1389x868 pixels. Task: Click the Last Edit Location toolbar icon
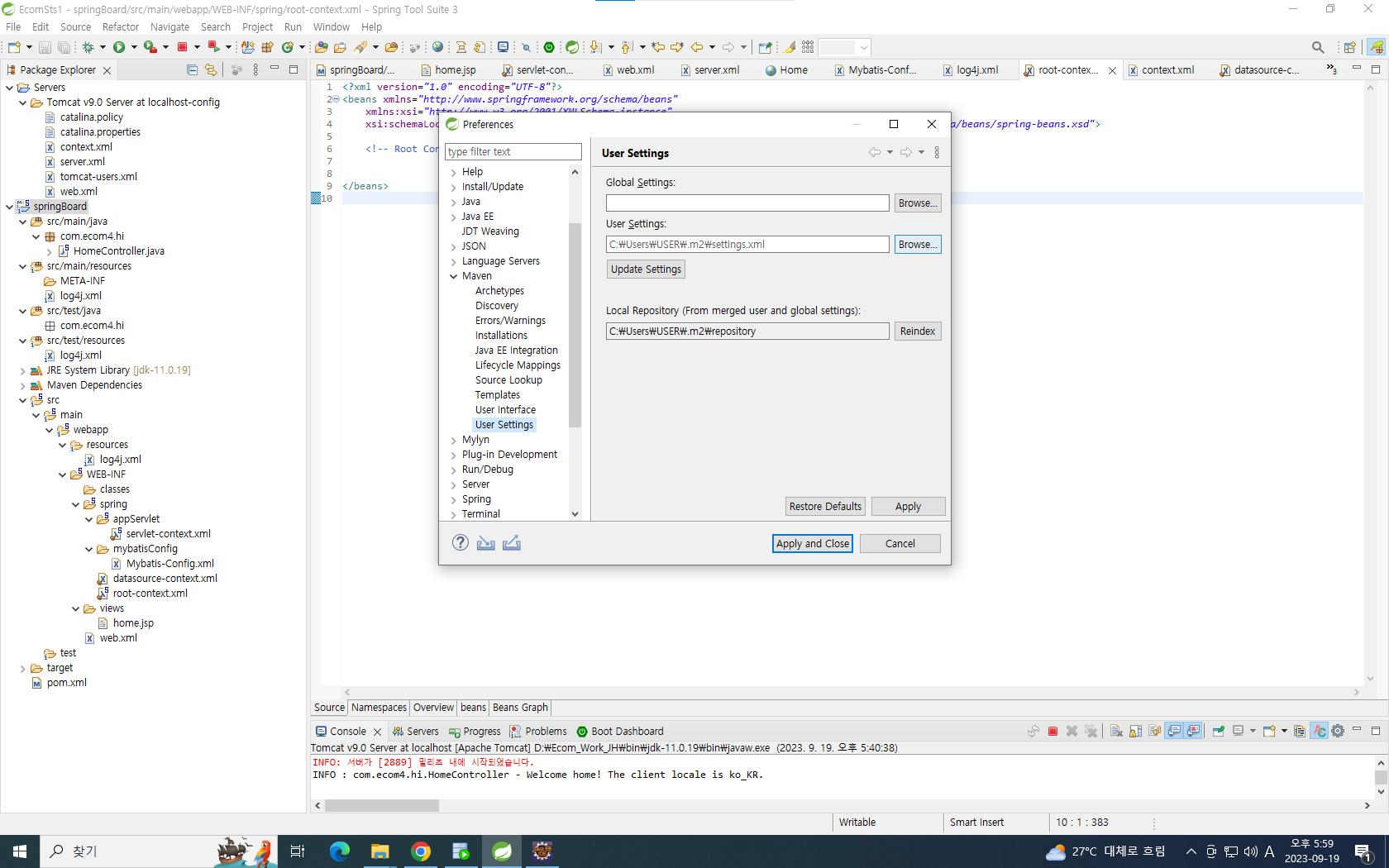point(658,47)
